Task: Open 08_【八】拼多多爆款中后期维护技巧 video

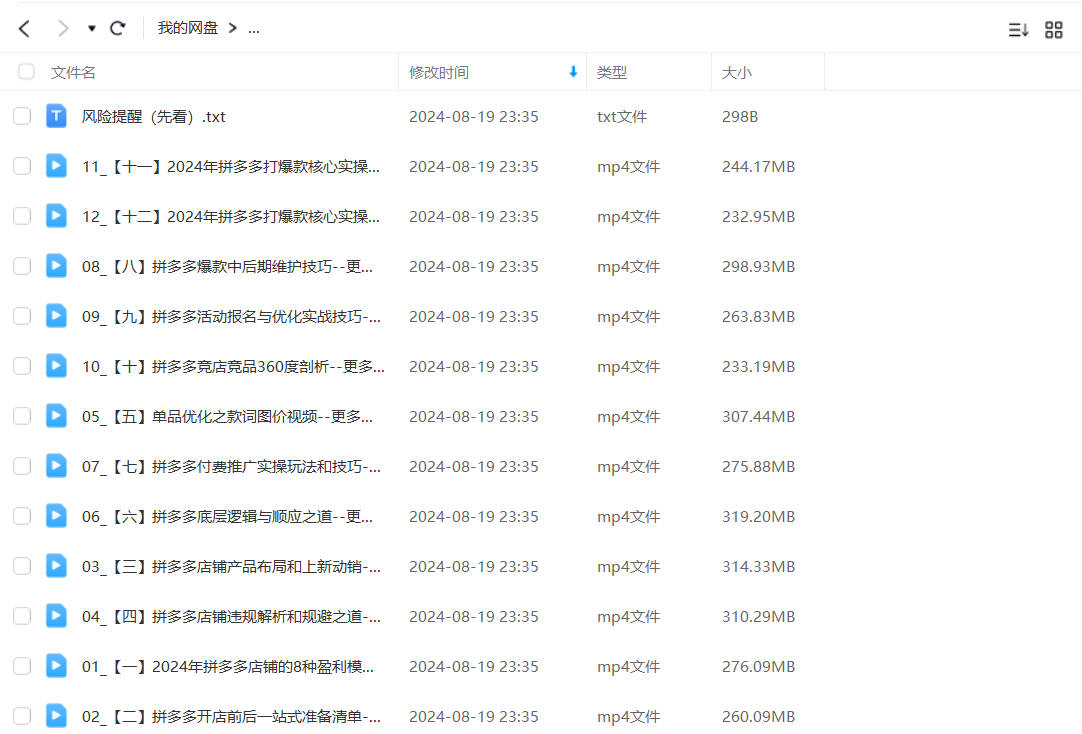Action: pyautogui.click(x=227, y=266)
